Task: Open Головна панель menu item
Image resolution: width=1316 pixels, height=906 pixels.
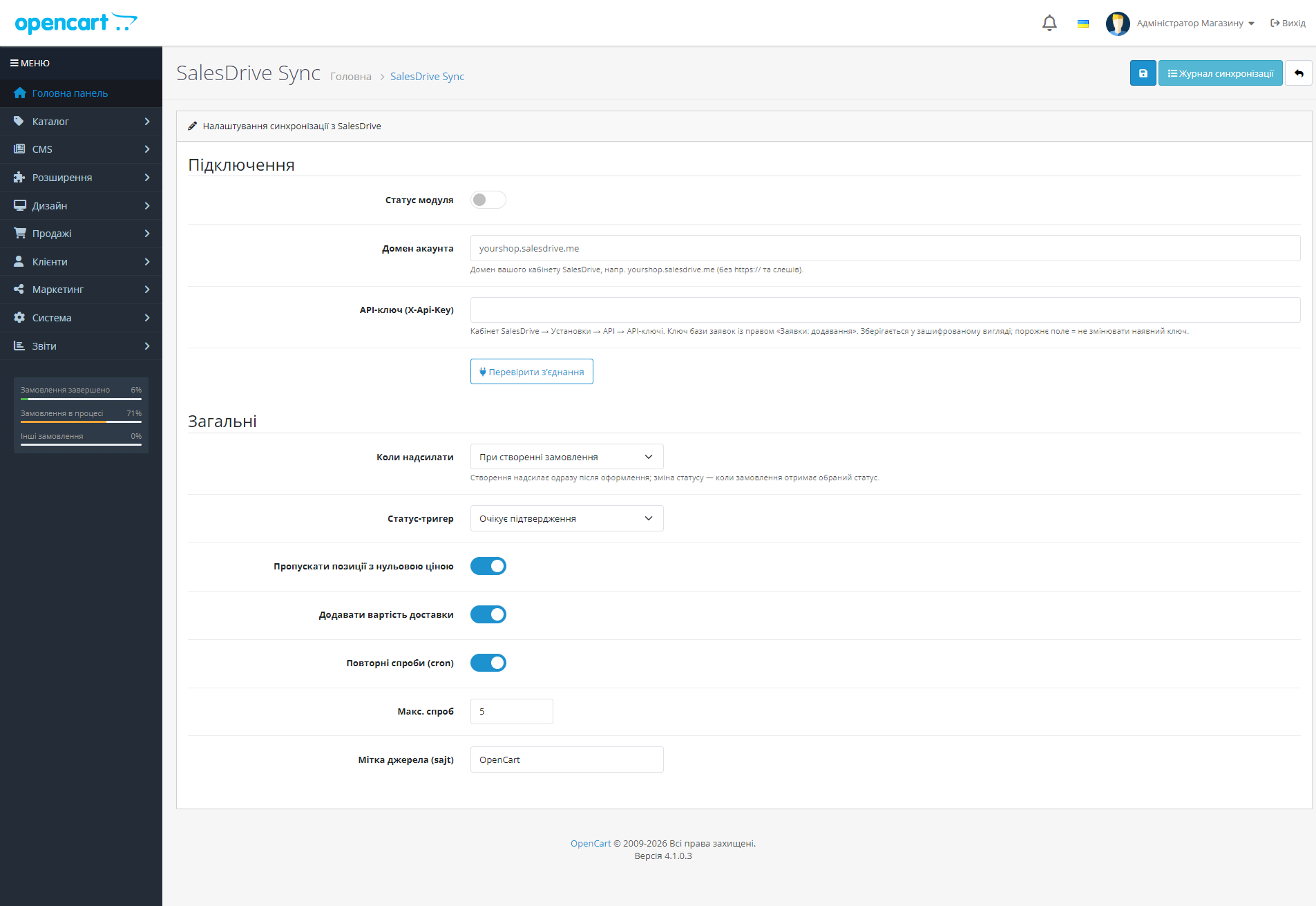Action: click(81, 93)
